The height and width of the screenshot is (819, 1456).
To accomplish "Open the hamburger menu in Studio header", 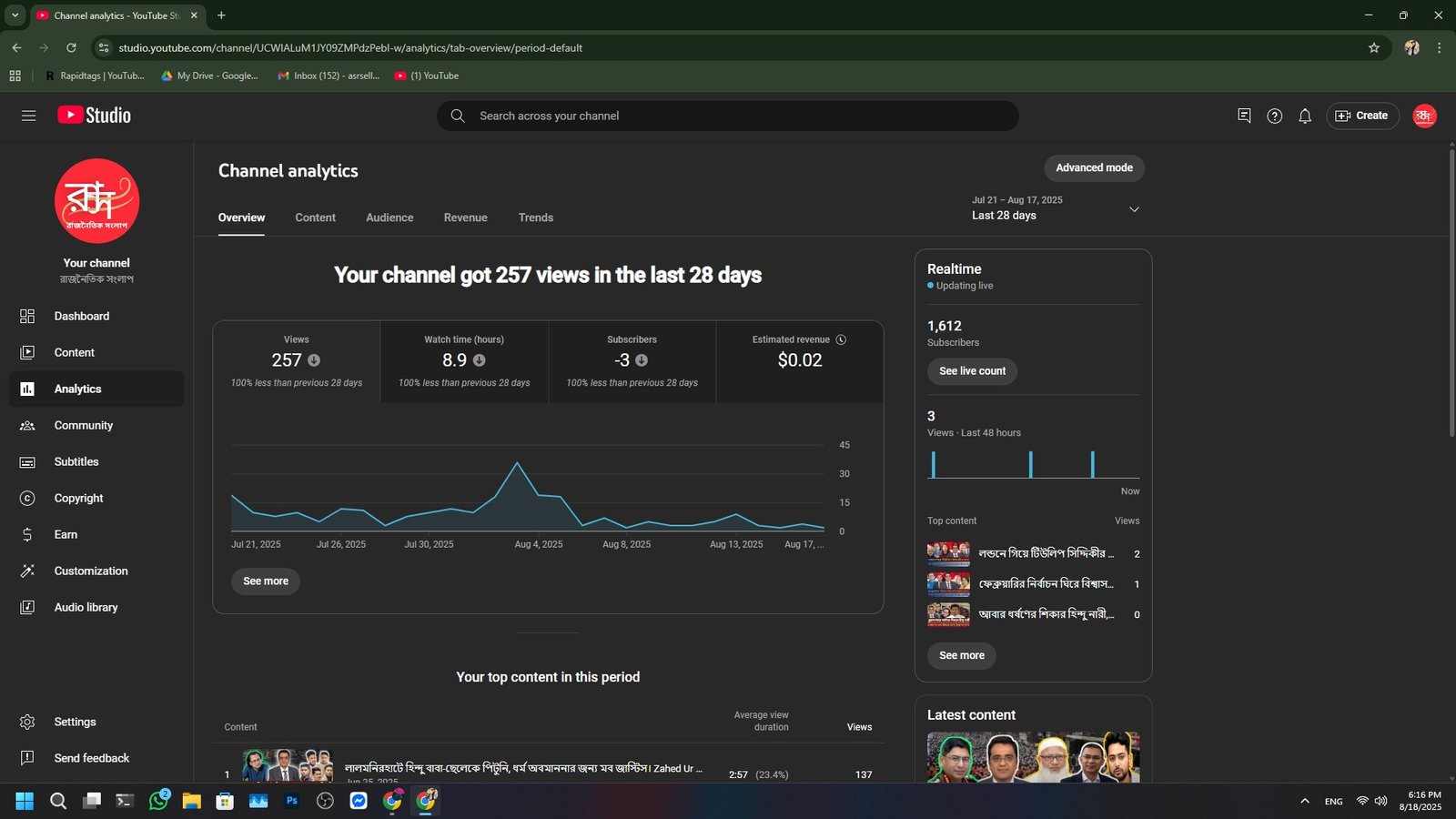I will pyautogui.click(x=28, y=116).
